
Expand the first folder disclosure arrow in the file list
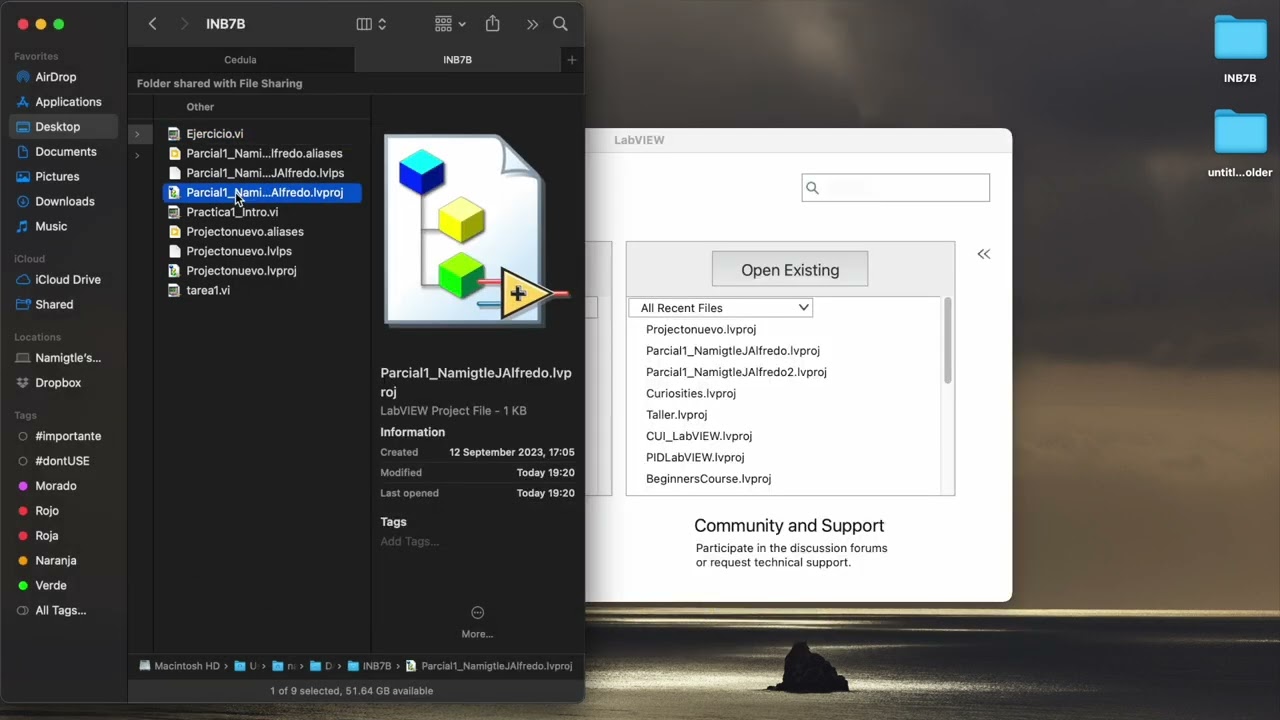137,134
